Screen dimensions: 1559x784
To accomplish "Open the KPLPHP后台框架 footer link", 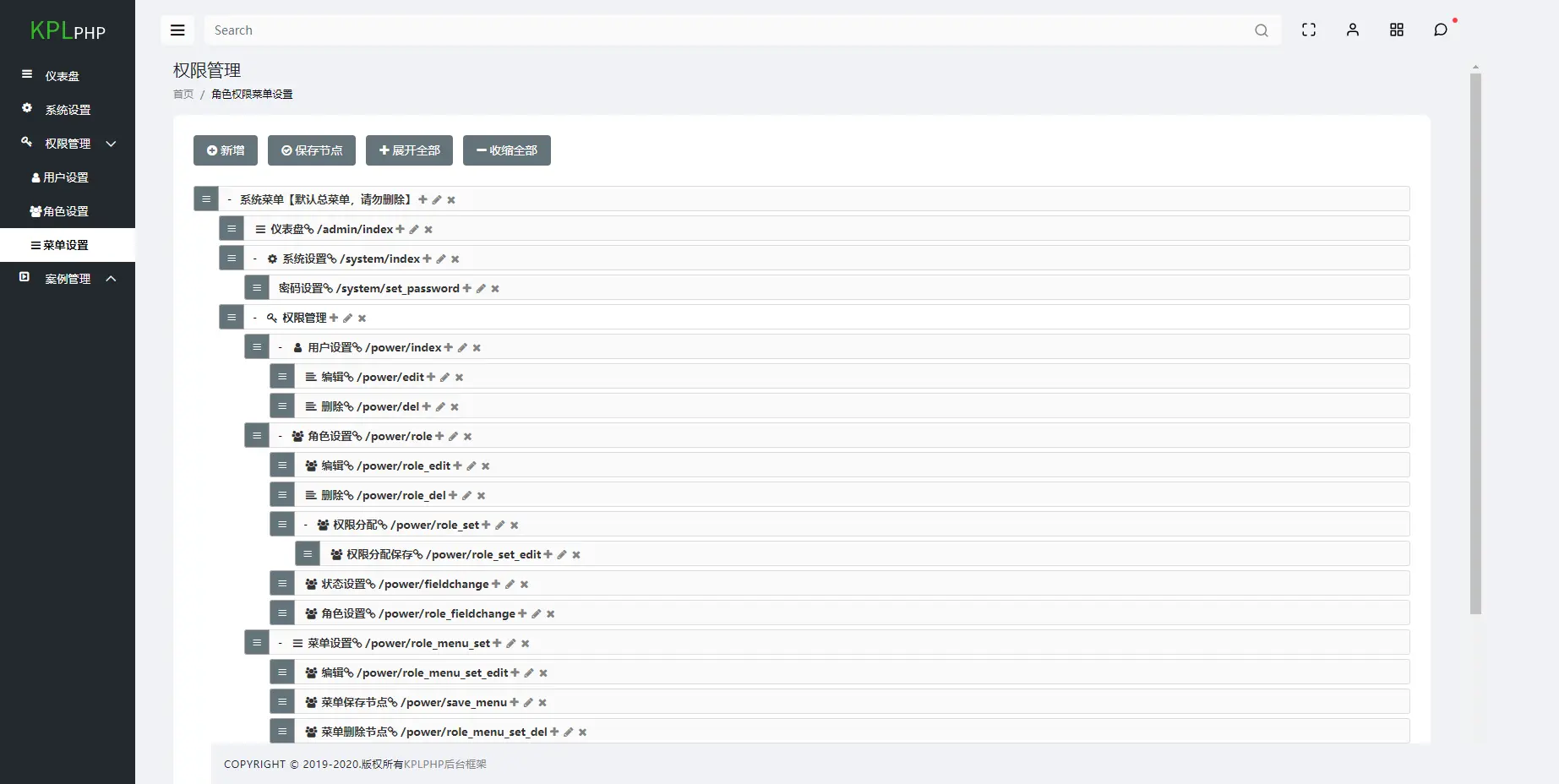I will point(445,765).
